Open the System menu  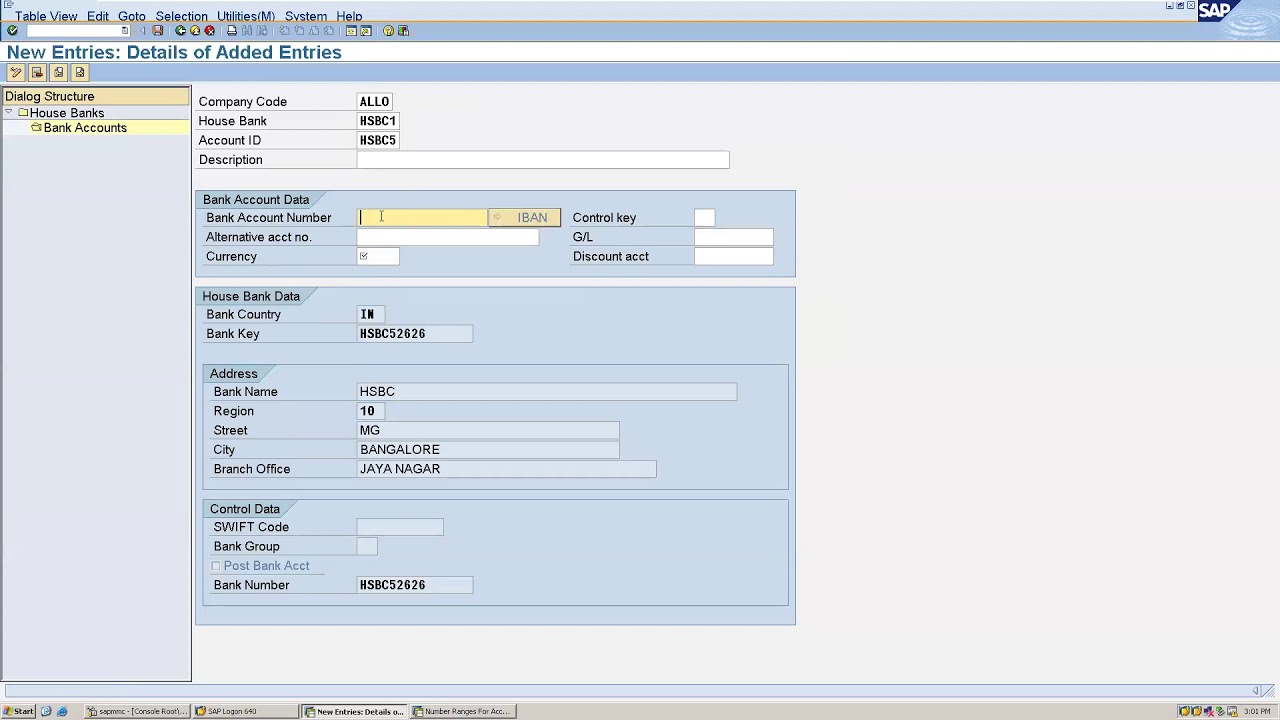pos(306,16)
